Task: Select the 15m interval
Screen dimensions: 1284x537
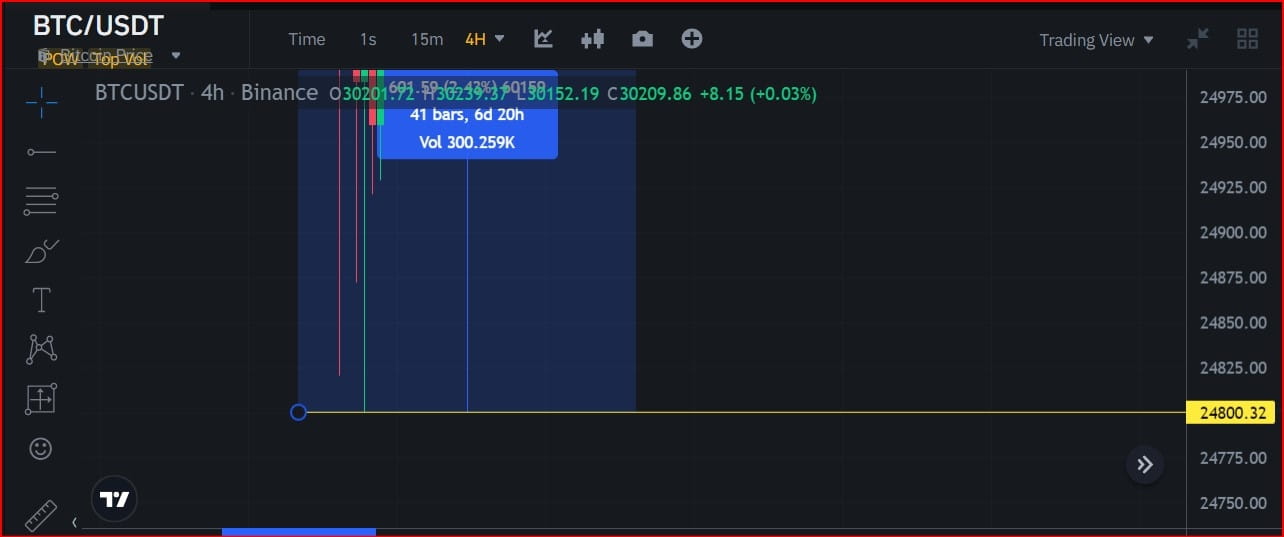Action: [427, 39]
